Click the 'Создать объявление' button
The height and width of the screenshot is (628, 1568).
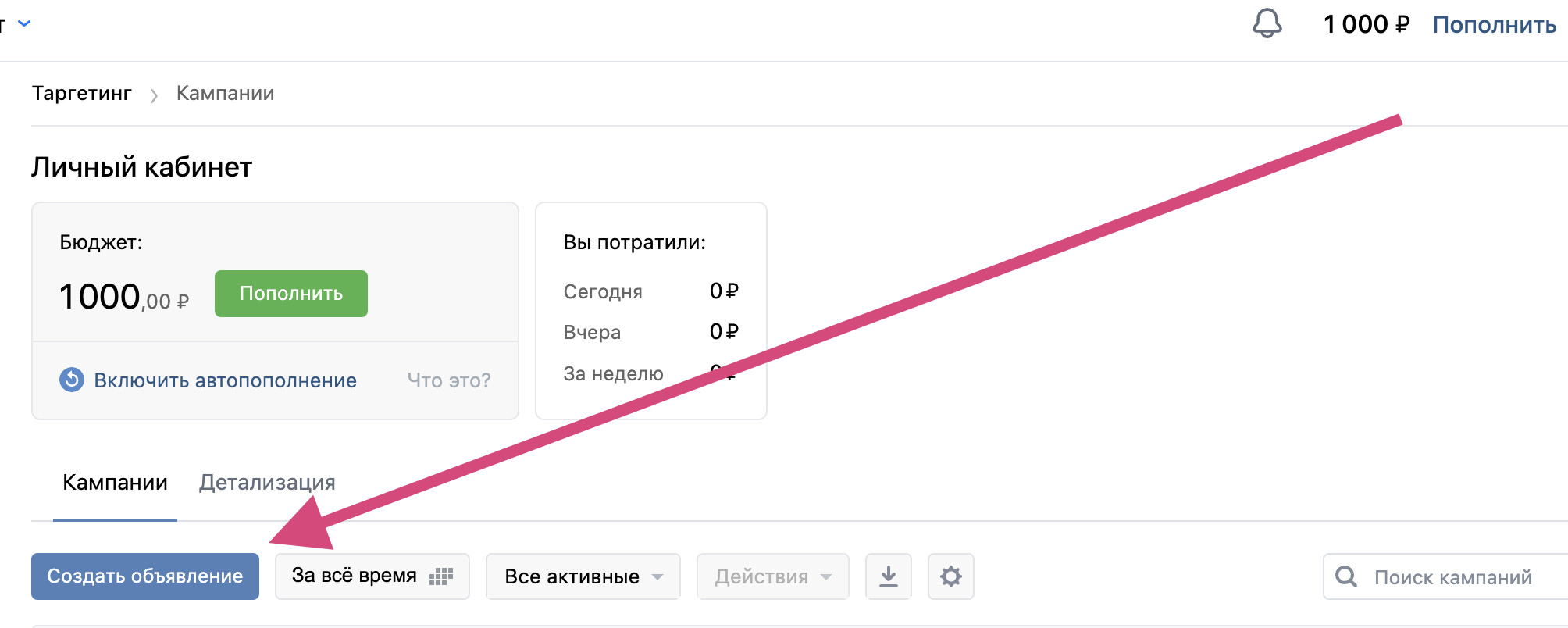145,576
